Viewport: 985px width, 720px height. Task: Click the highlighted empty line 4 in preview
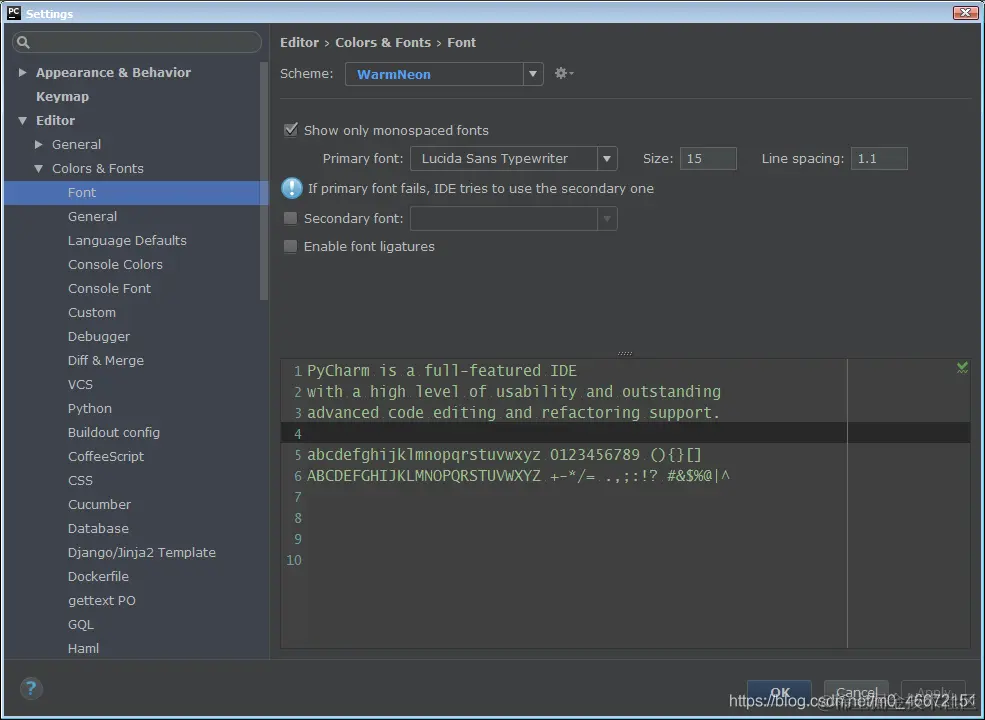pyautogui.click(x=626, y=433)
